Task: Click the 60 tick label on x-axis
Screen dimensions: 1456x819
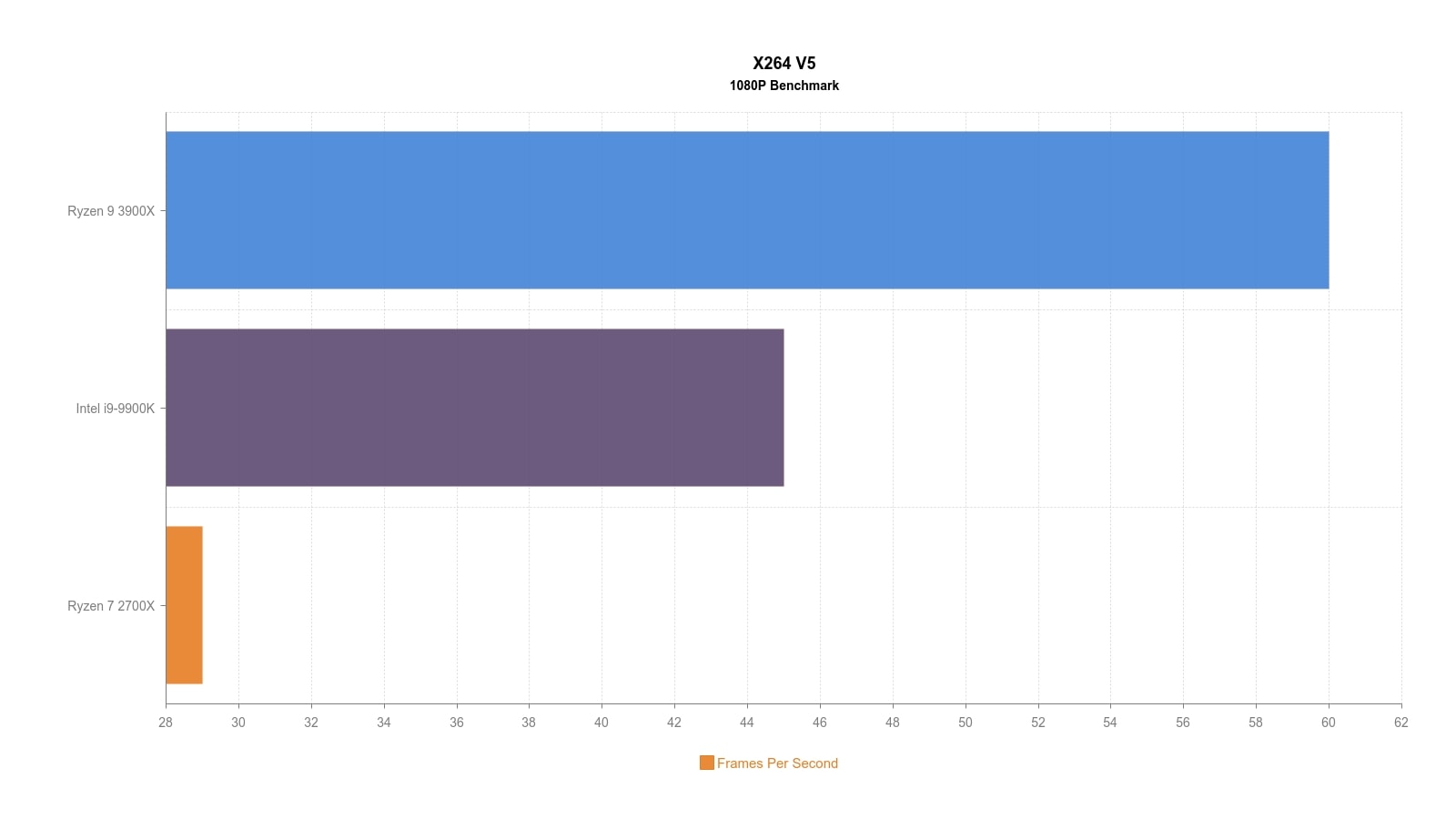Action: point(1329,723)
